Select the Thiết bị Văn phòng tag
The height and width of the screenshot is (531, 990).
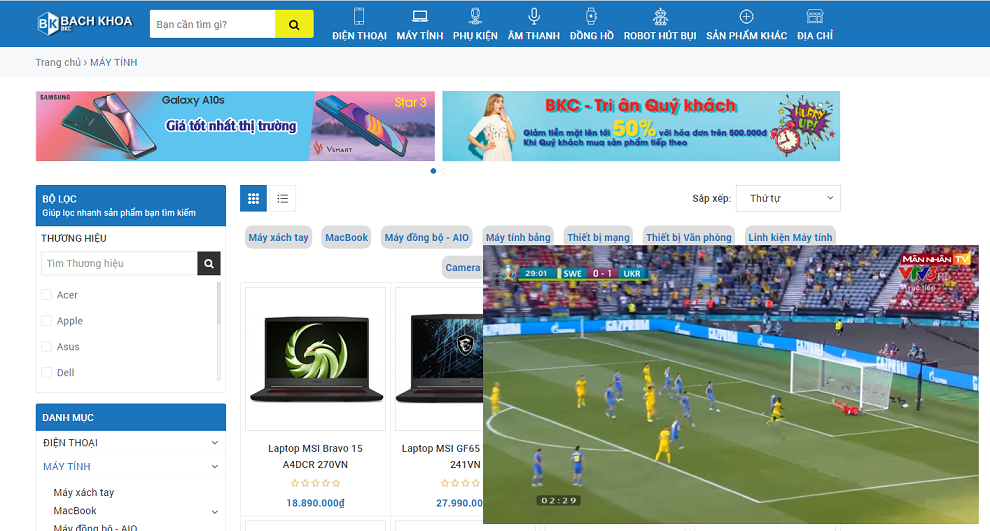[x=689, y=237]
